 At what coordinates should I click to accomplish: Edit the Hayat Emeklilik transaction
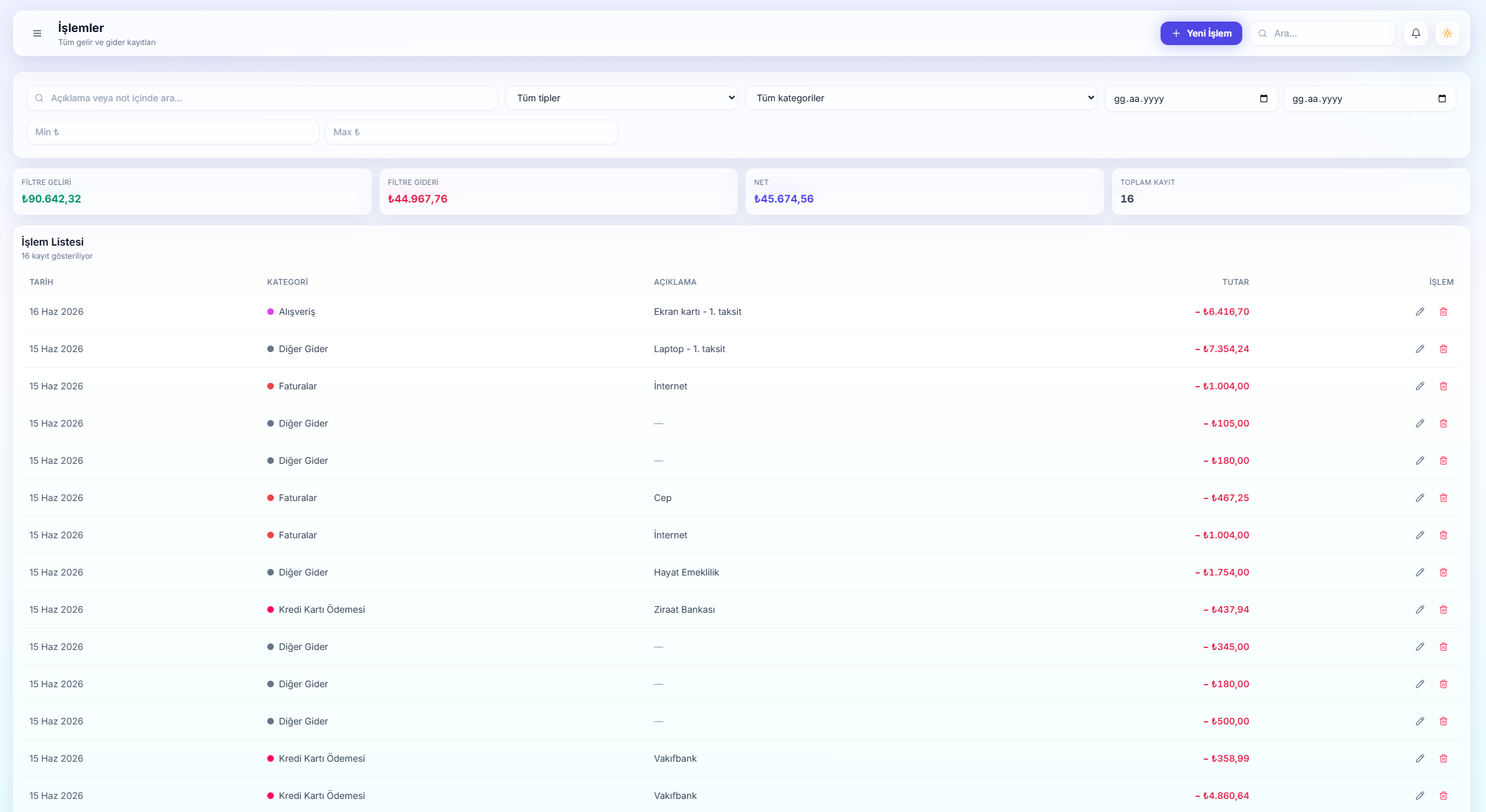1419,572
